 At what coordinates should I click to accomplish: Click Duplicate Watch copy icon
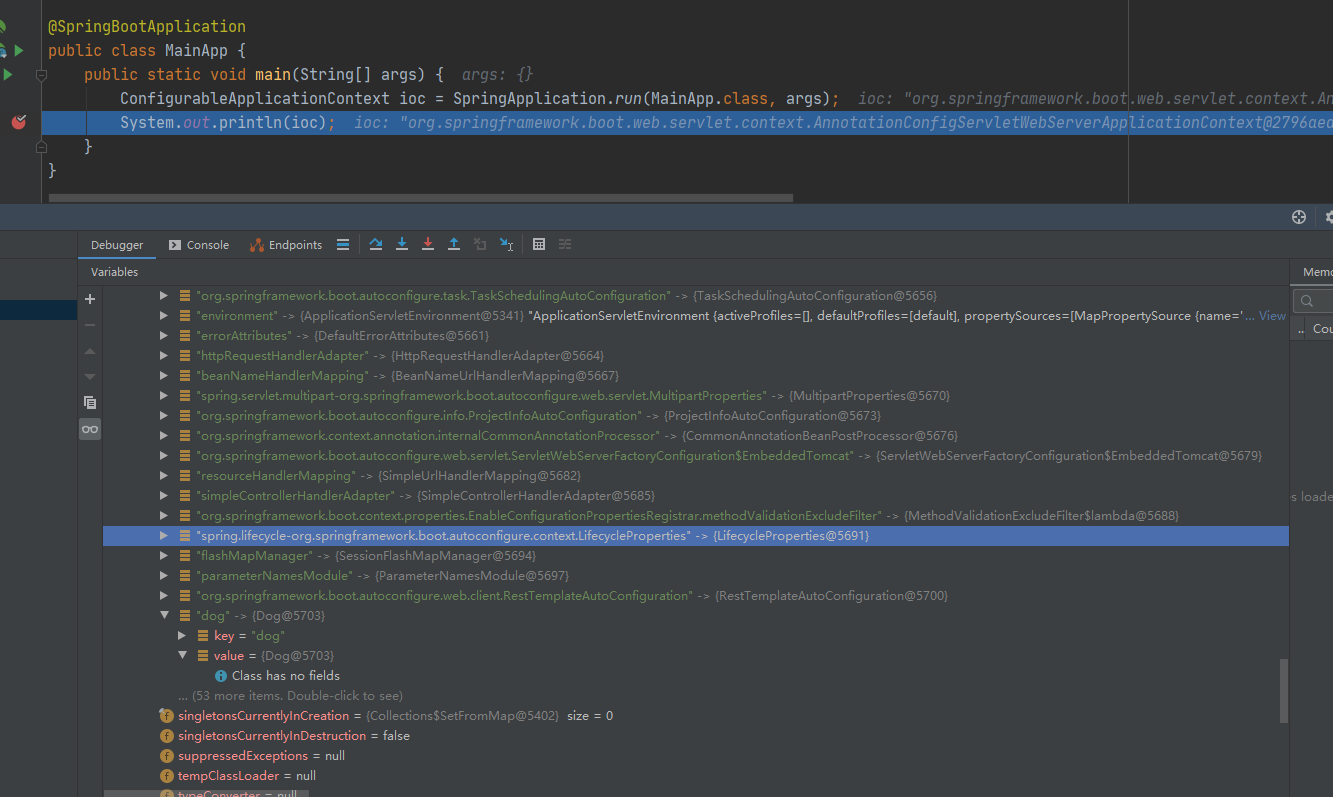[x=90, y=402]
